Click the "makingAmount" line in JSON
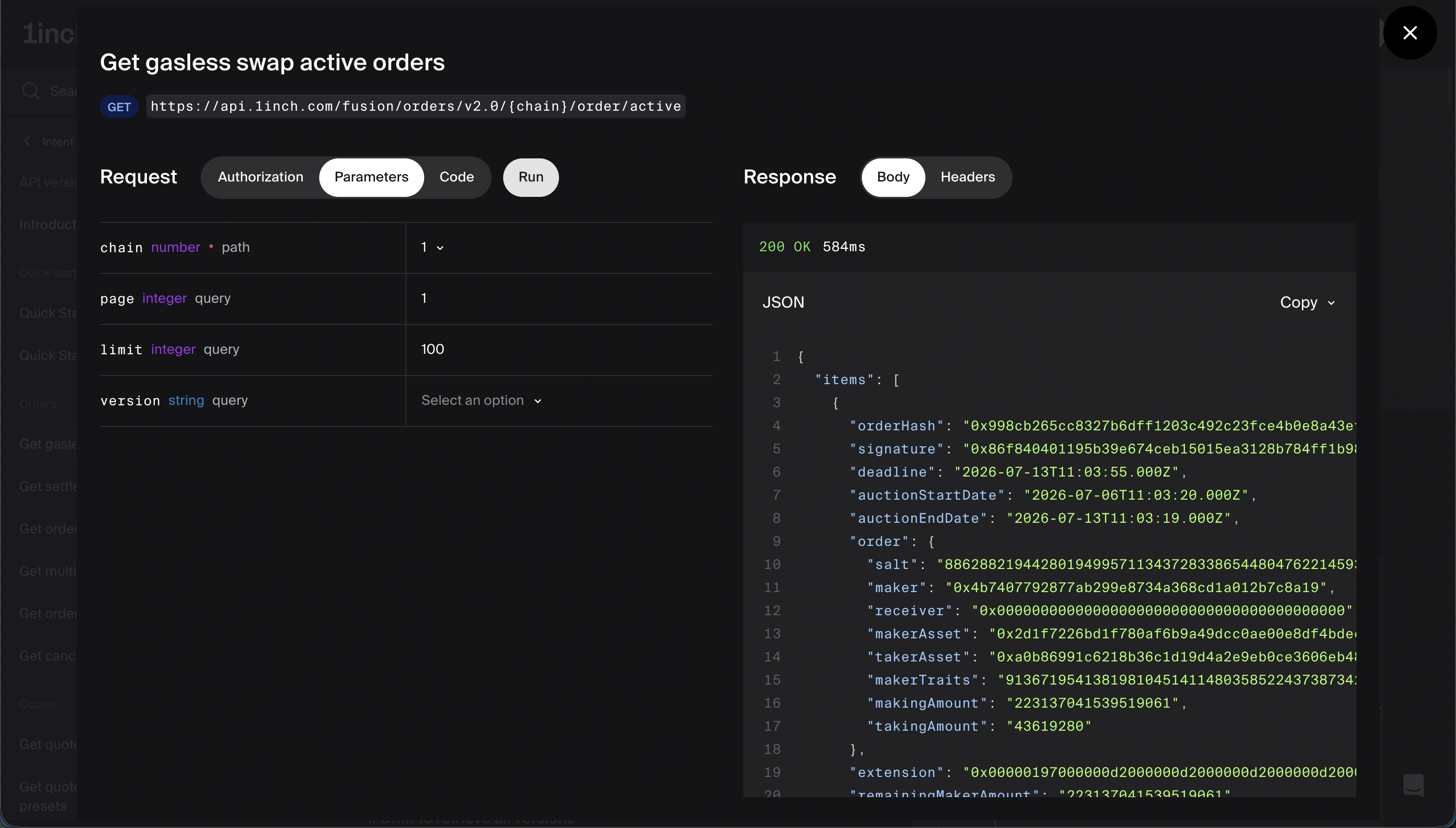Image resolution: width=1456 pixels, height=828 pixels. (x=1027, y=703)
